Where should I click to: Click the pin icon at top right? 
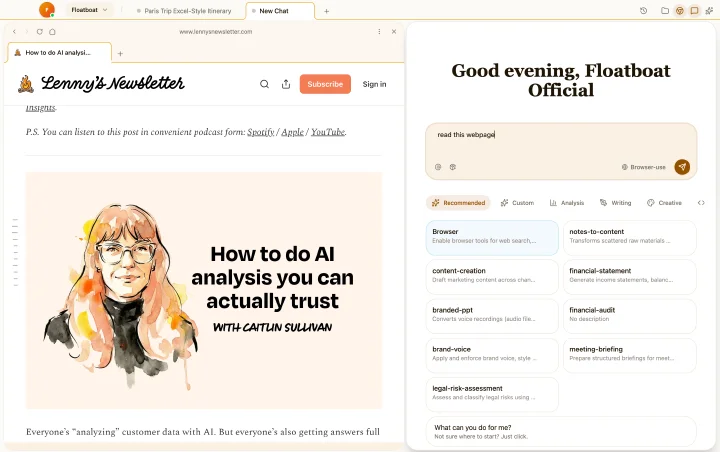pyautogui.click(x=709, y=11)
